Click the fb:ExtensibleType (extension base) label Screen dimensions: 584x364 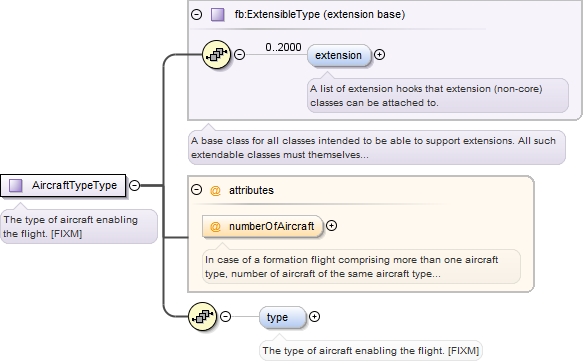click(x=320, y=15)
